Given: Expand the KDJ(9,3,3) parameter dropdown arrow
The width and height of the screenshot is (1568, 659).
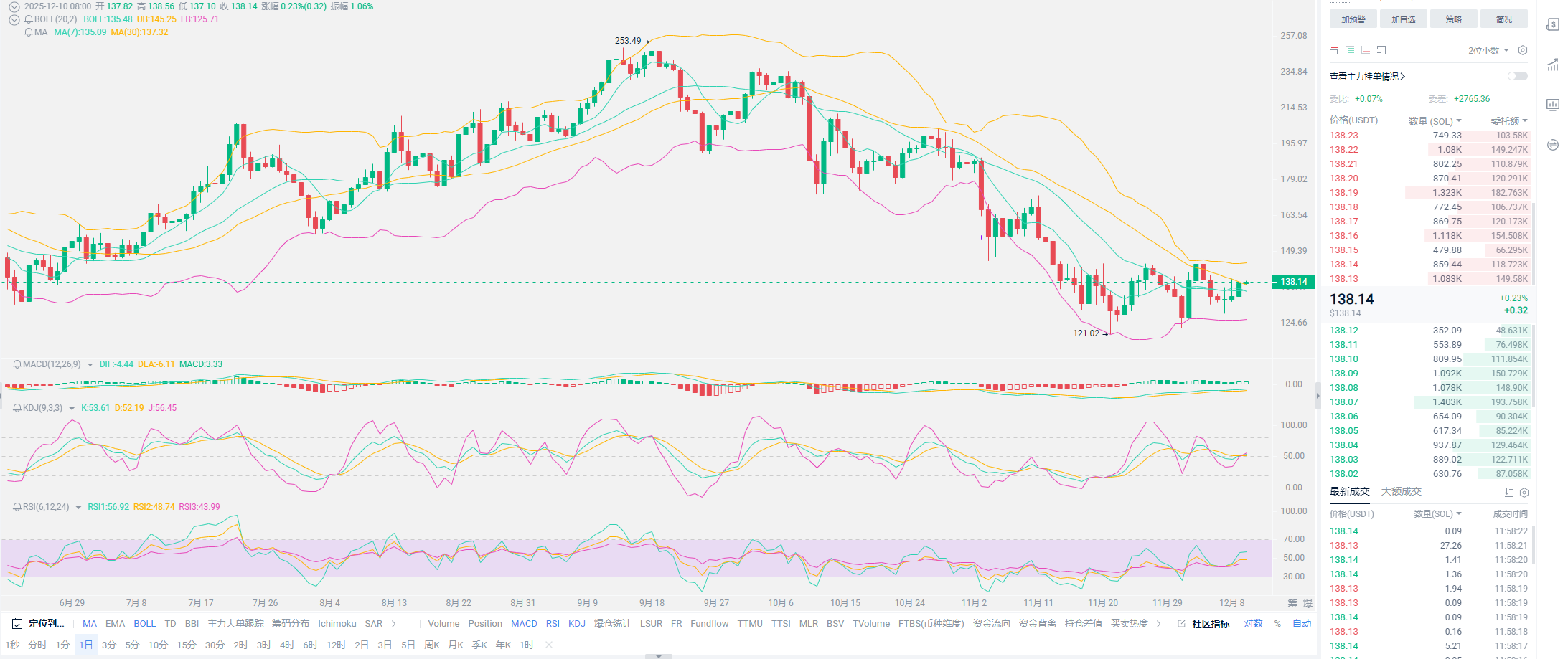Looking at the screenshot, I should pos(72,409).
